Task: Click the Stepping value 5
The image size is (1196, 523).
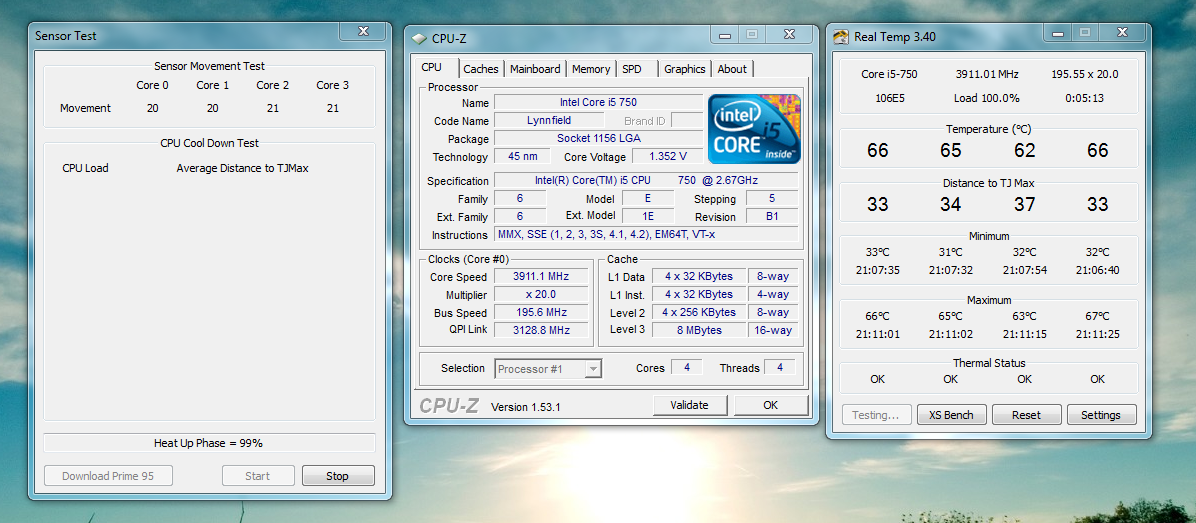Action: pos(772,199)
